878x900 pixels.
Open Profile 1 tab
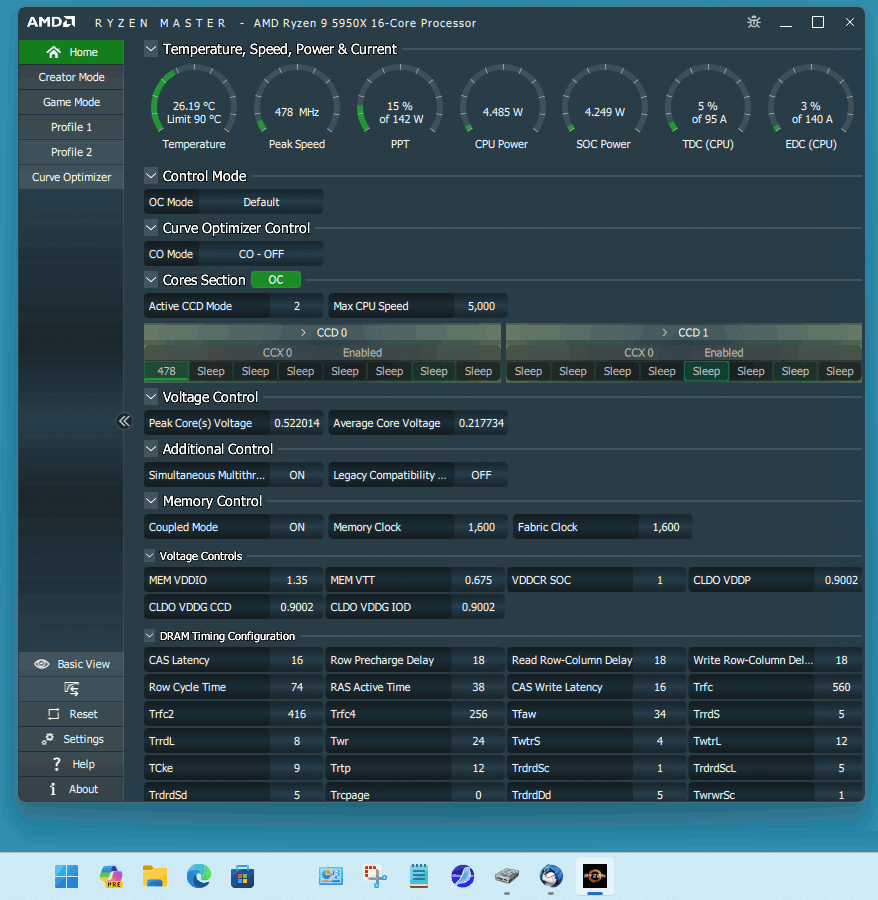point(71,127)
